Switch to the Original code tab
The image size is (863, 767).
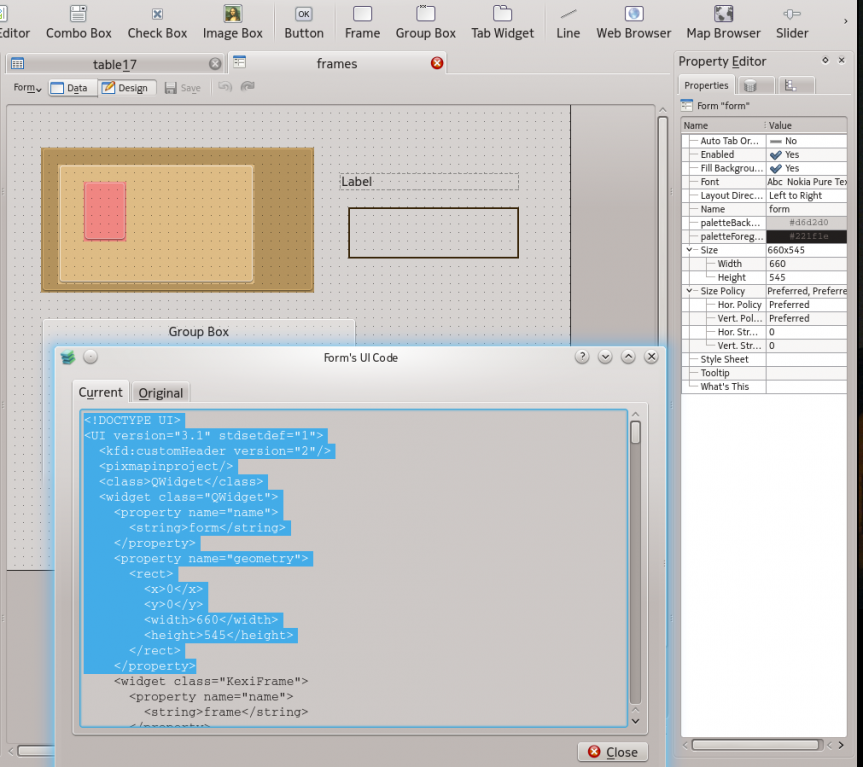coord(161,393)
